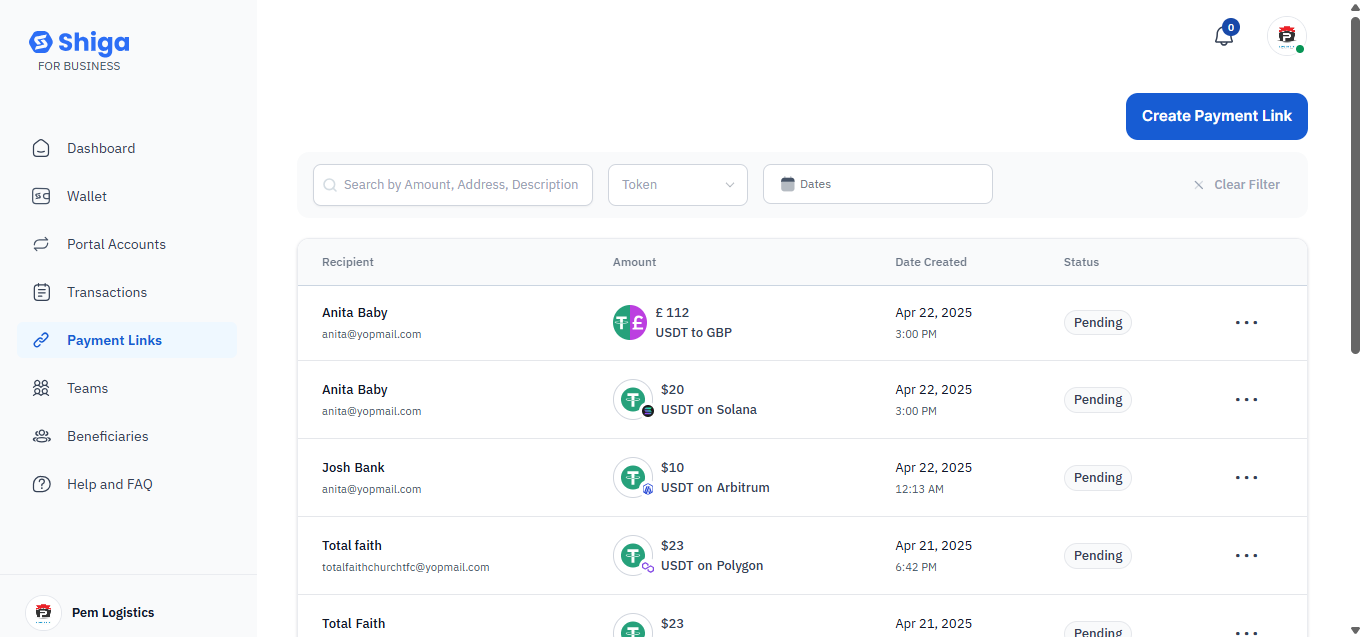Click the Pem Logistics account name
The height and width of the screenshot is (637, 1363).
tap(113, 612)
